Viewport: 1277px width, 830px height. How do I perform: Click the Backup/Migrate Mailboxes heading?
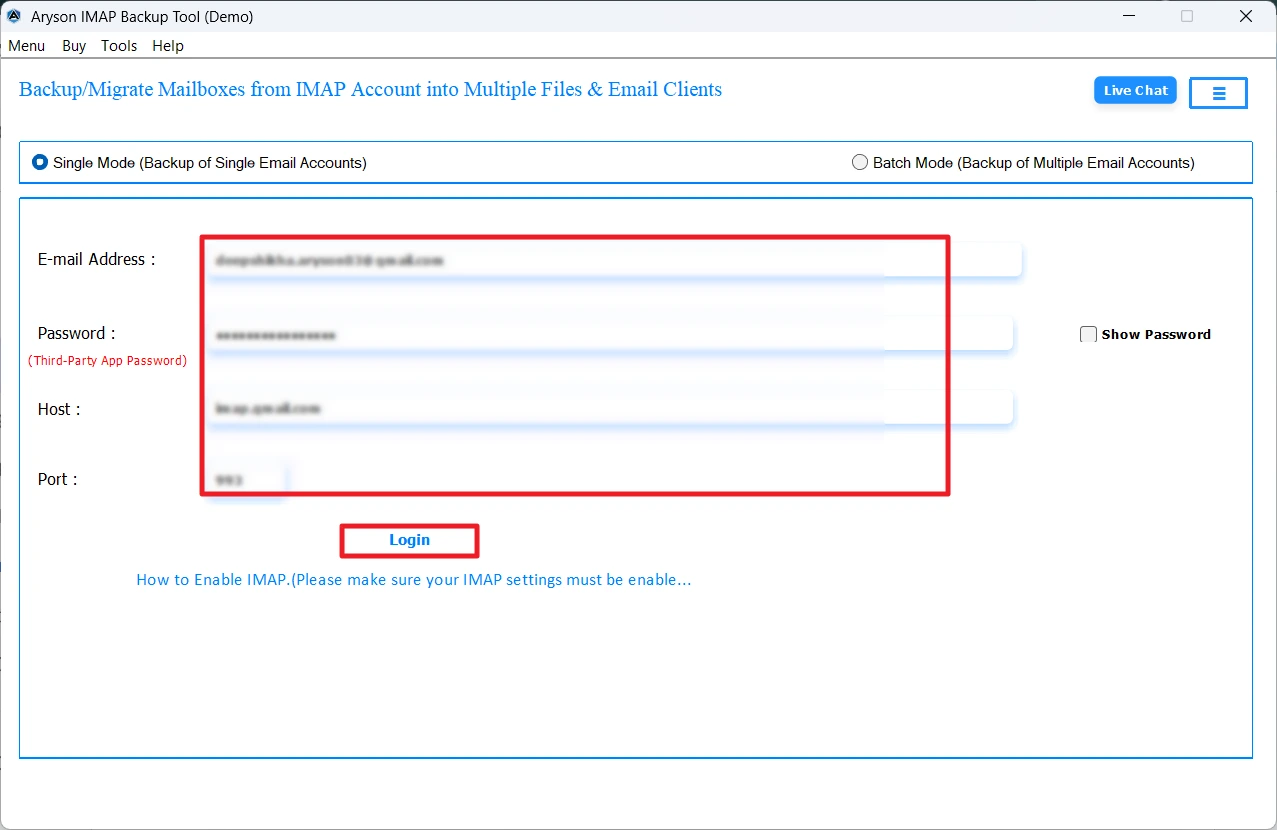(x=370, y=90)
